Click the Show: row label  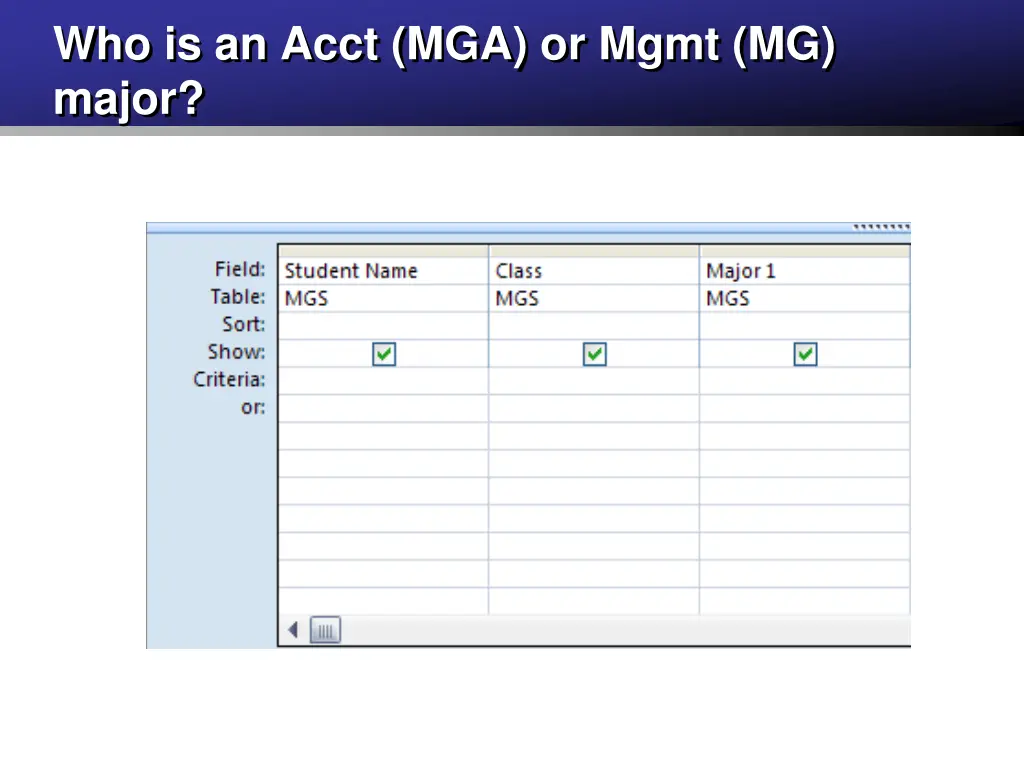[x=236, y=351]
